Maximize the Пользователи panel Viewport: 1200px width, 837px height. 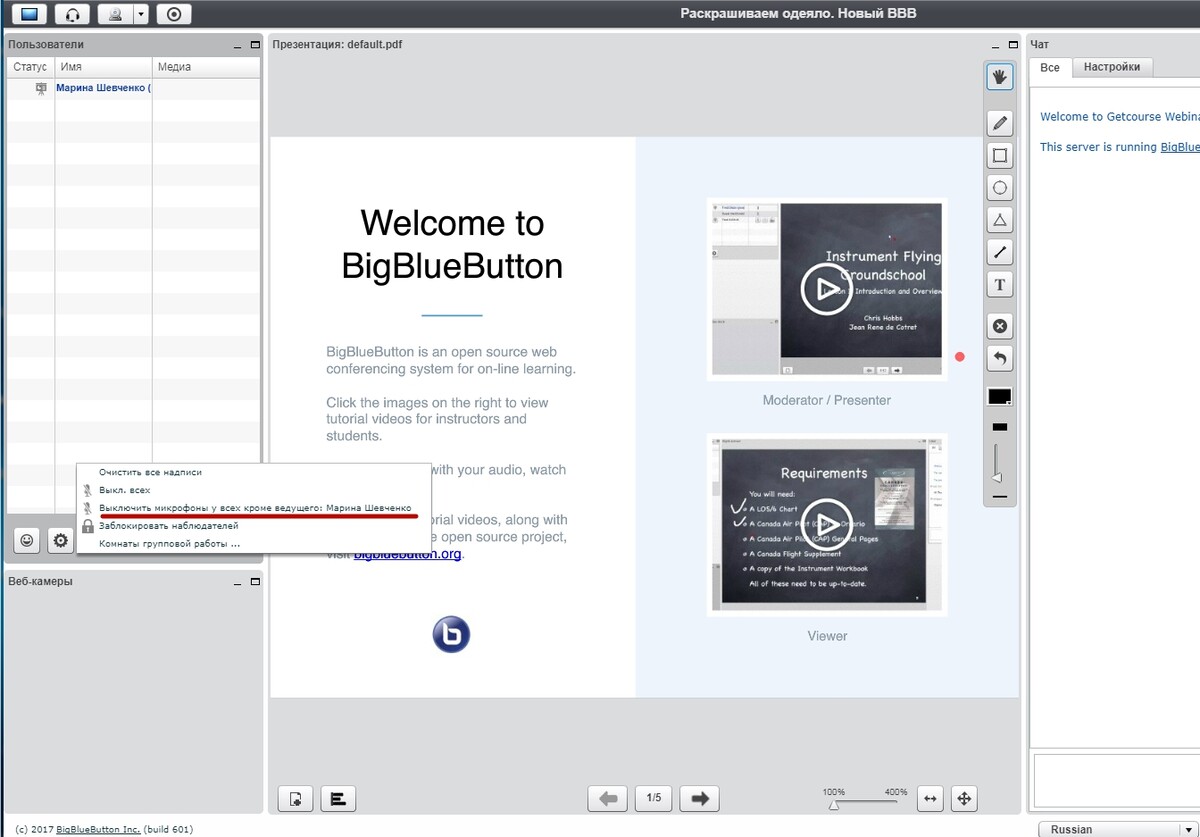pyautogui.click(x=254, y=45)
